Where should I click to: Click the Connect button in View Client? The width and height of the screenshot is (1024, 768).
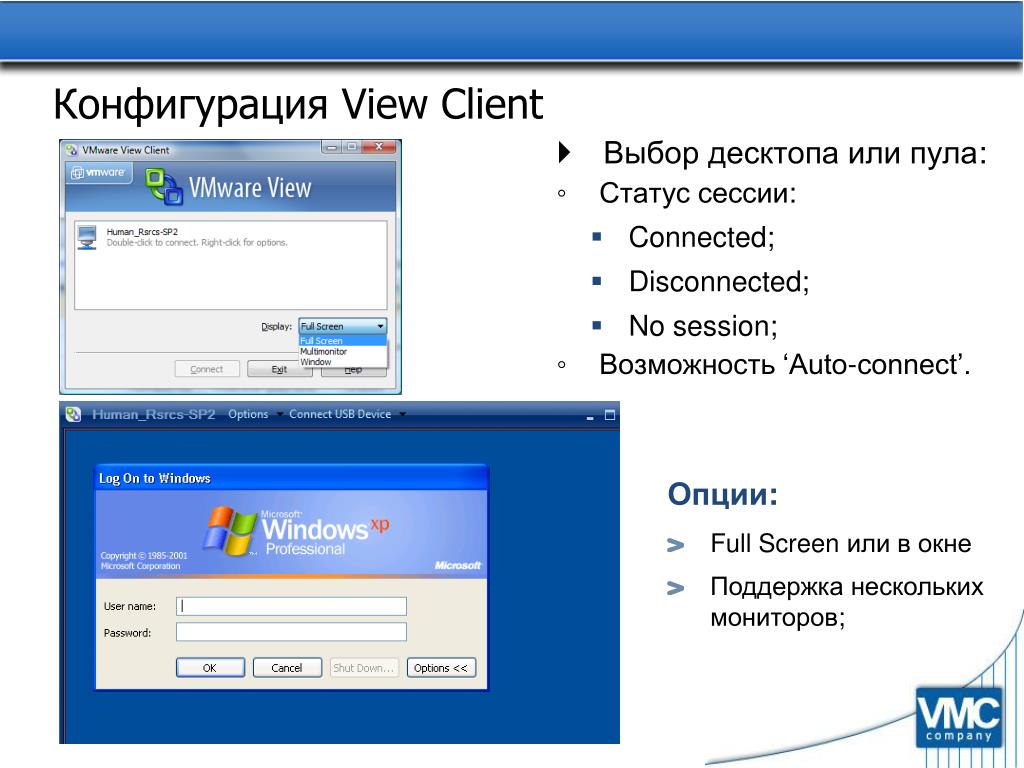click(207, 369)
